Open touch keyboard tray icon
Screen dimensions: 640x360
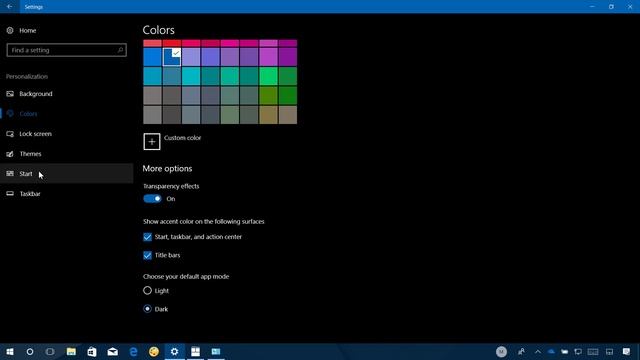(593, 351)
